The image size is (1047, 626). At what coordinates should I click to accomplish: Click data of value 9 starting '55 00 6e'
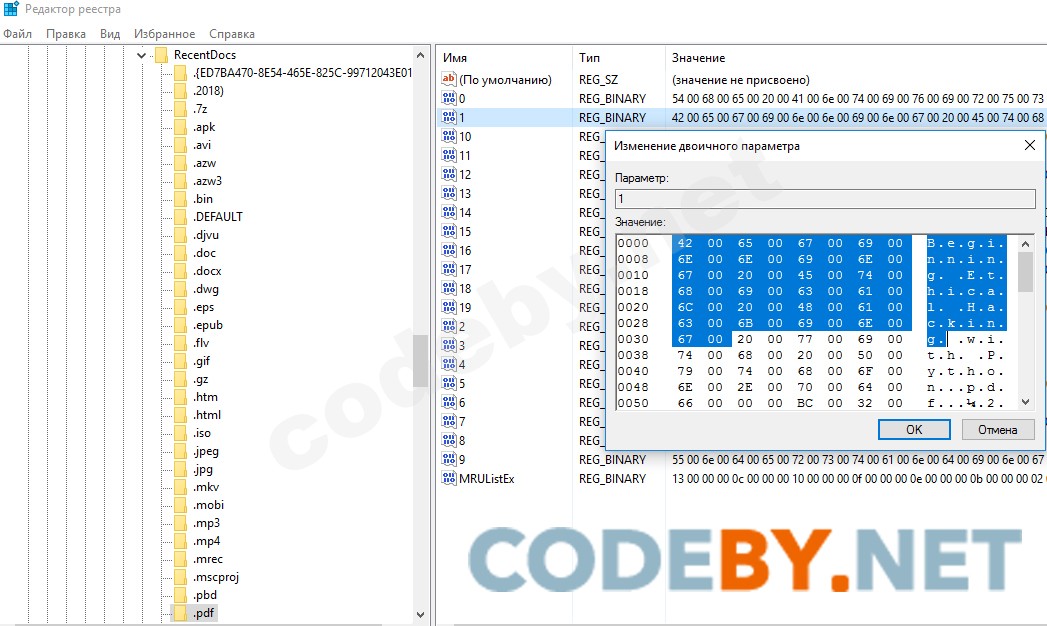pyautogui.click(x=858, y=460)
